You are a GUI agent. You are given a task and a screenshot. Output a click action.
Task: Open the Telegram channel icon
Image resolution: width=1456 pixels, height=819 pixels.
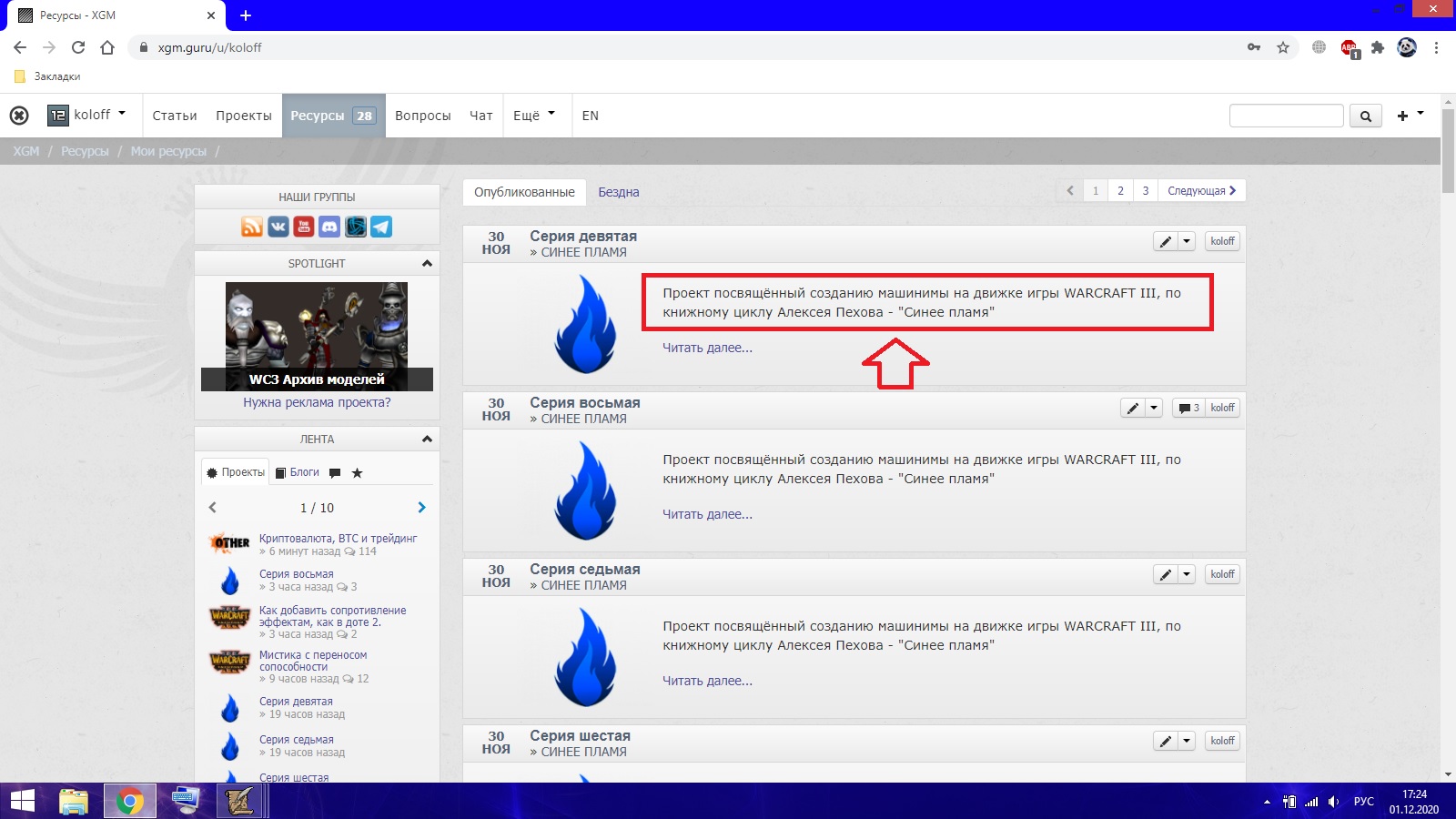381,227
